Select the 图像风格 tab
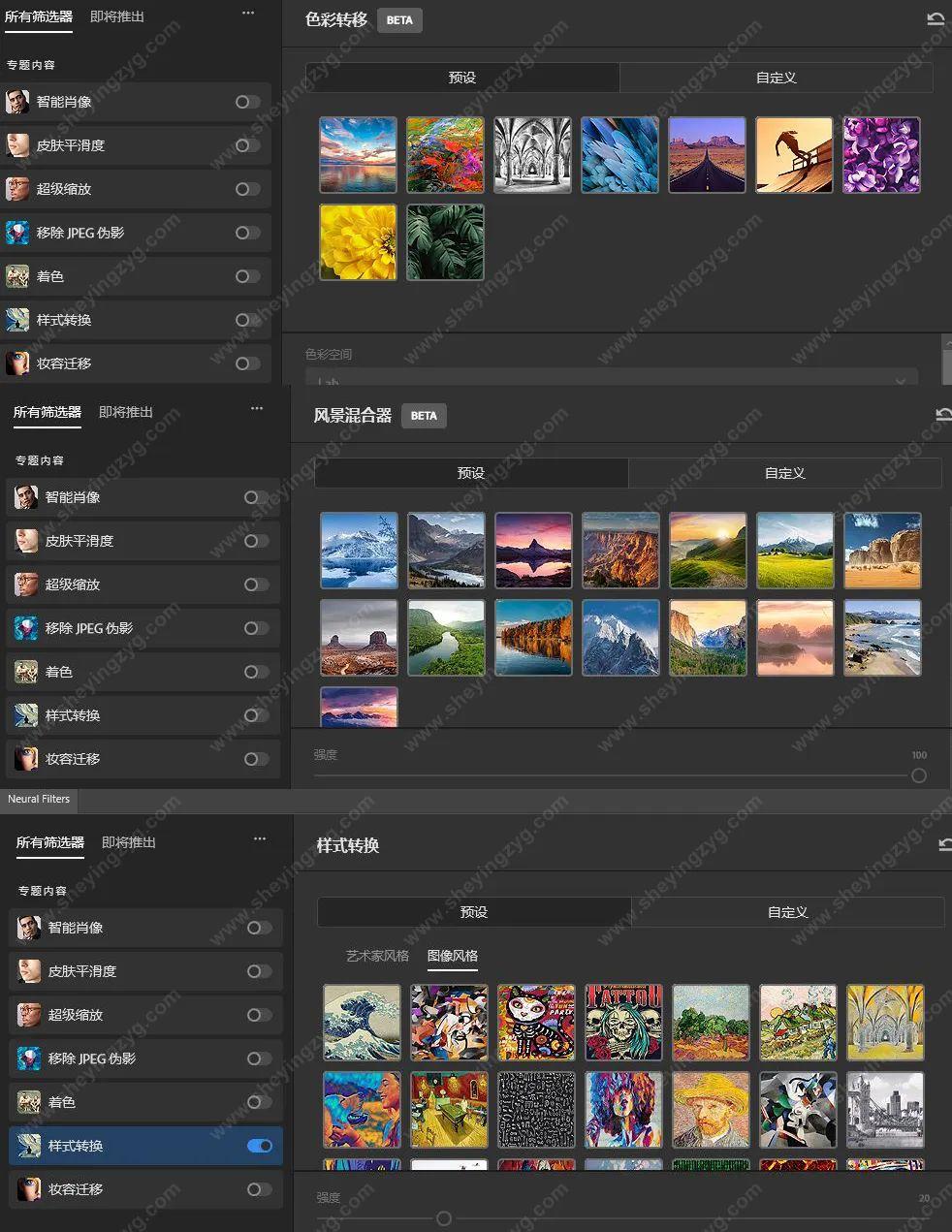Image resolution: width=952 pixels, height=1232 pixels. (453, 956)
